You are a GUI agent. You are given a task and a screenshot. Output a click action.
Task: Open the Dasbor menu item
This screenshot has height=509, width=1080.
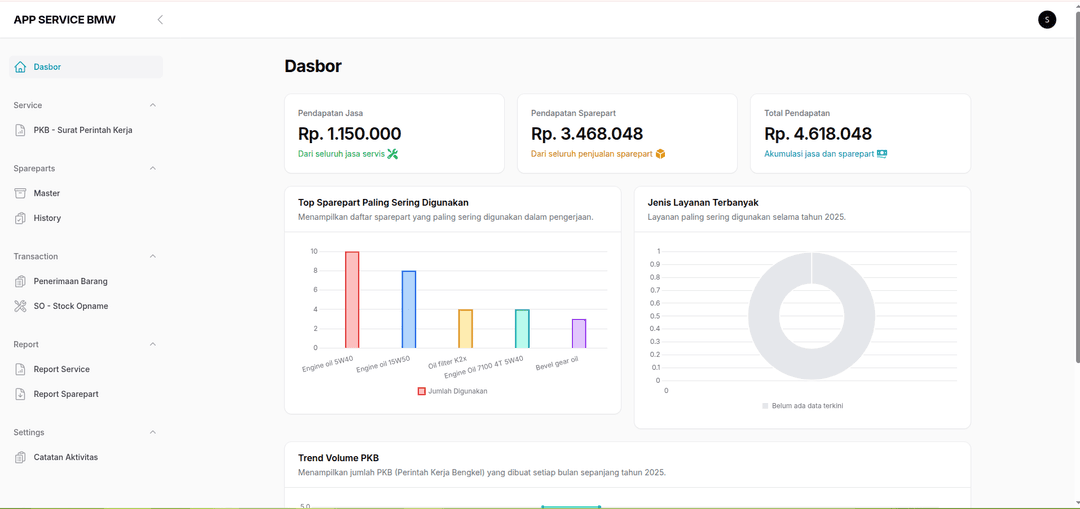(x=86, y=67)
